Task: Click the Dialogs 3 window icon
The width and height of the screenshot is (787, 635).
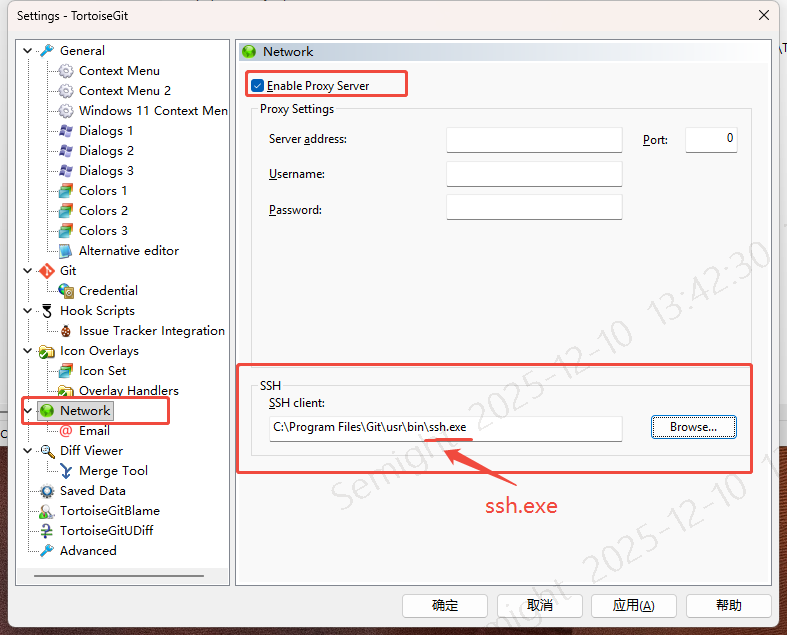Action: [66, 171]
